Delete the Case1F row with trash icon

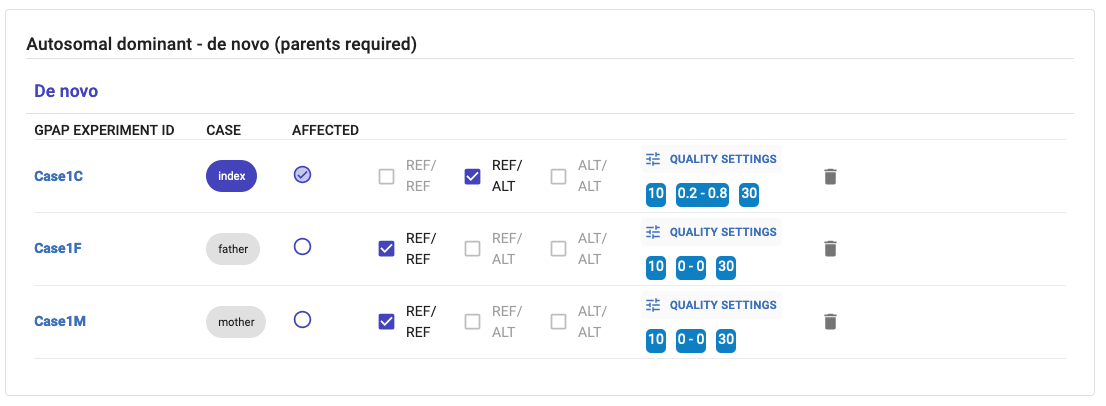click(x=830, y=249)
